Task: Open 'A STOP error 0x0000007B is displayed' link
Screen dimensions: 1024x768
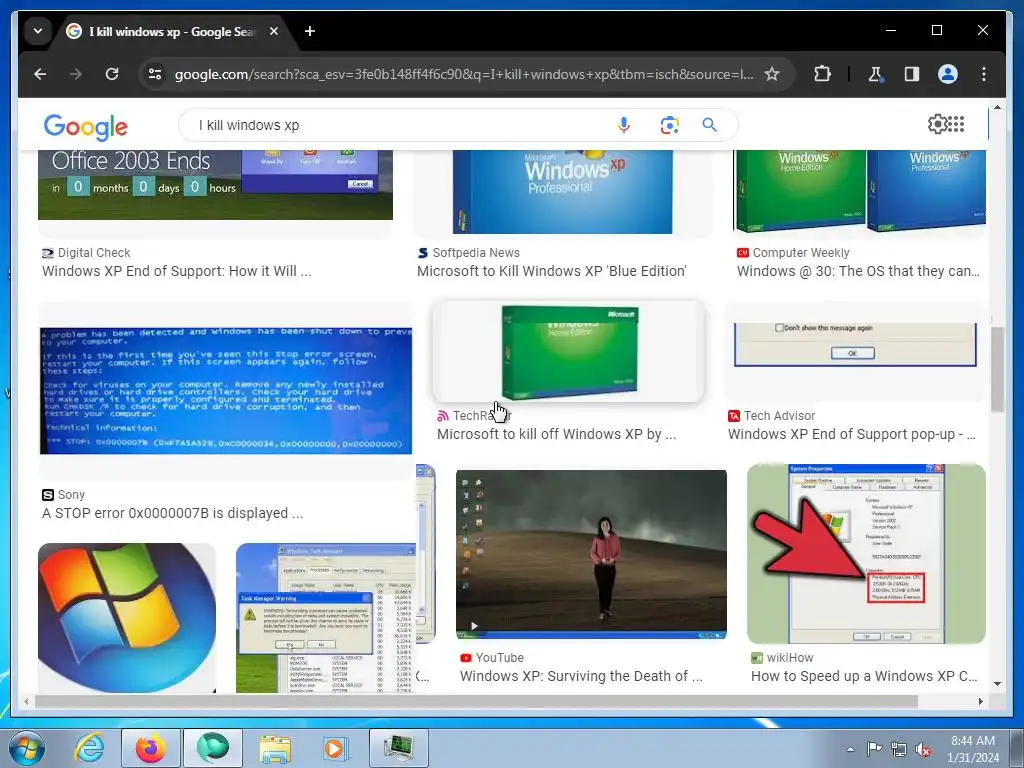Action: pyautogui.click(x=172, y=513)
